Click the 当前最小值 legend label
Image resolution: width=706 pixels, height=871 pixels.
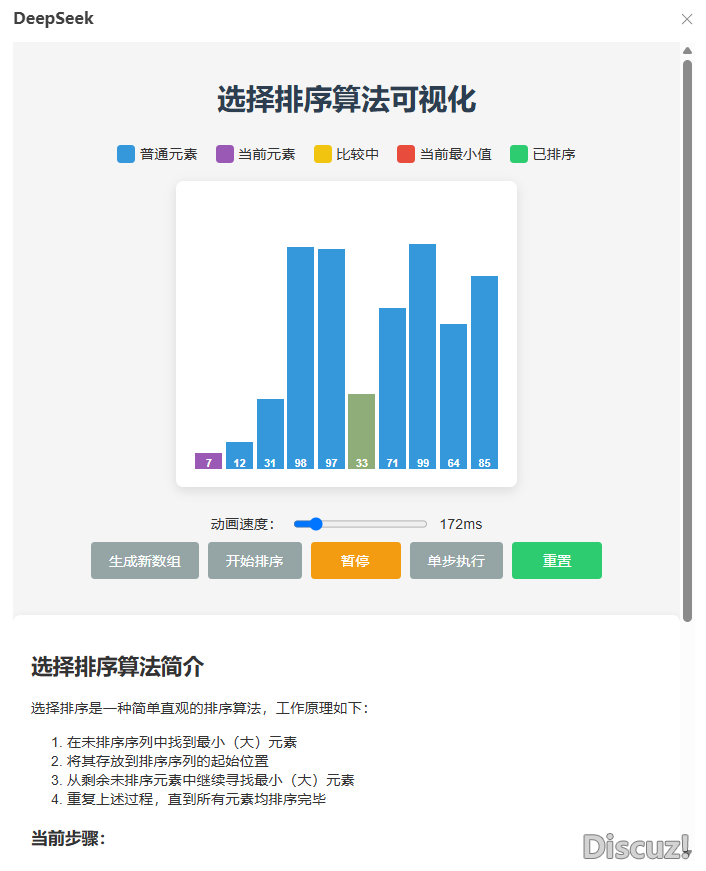click(455, 154)
